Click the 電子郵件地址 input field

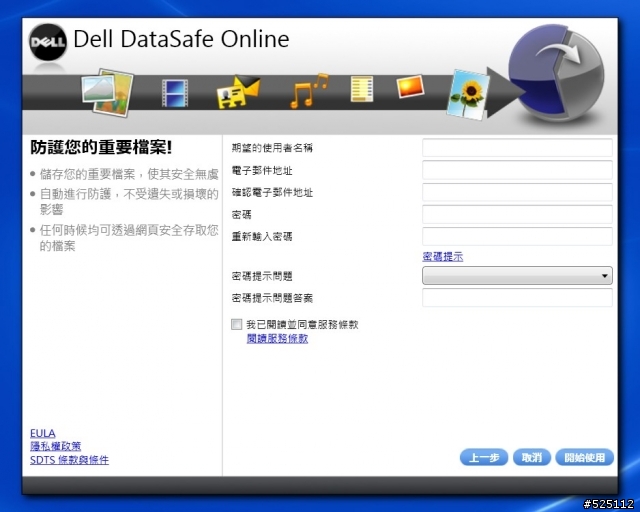point(517,170)
